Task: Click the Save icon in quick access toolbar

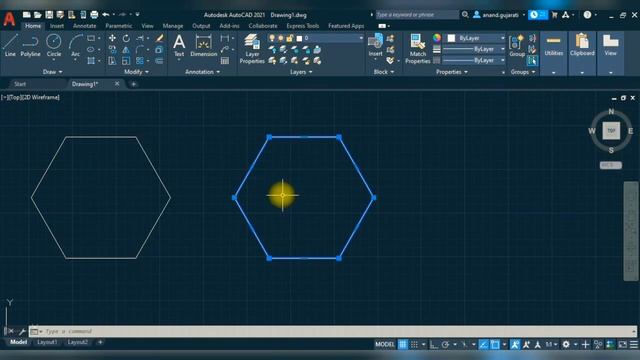Action: coord(49,15)
